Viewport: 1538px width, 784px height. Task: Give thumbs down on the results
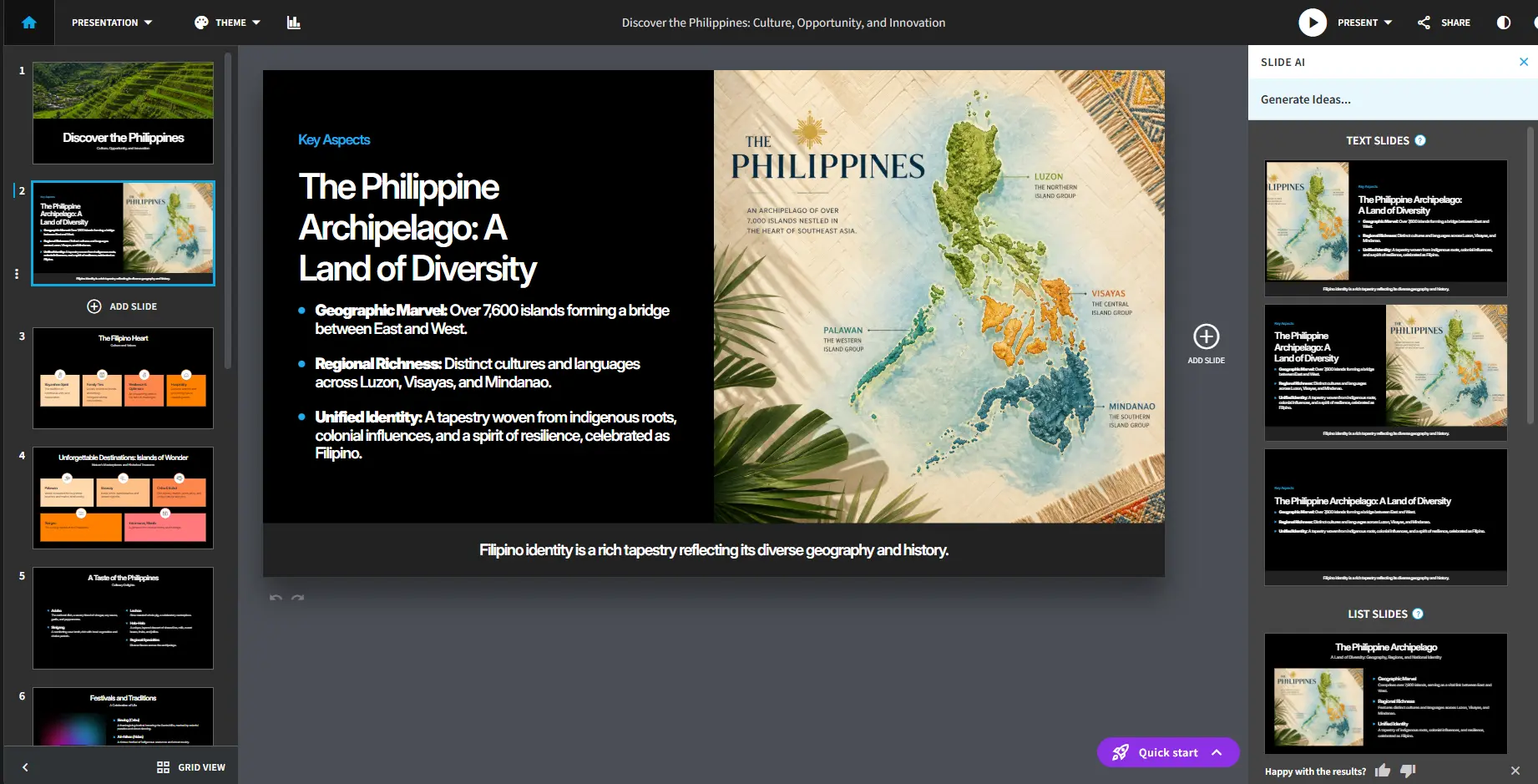(1408, 771)
